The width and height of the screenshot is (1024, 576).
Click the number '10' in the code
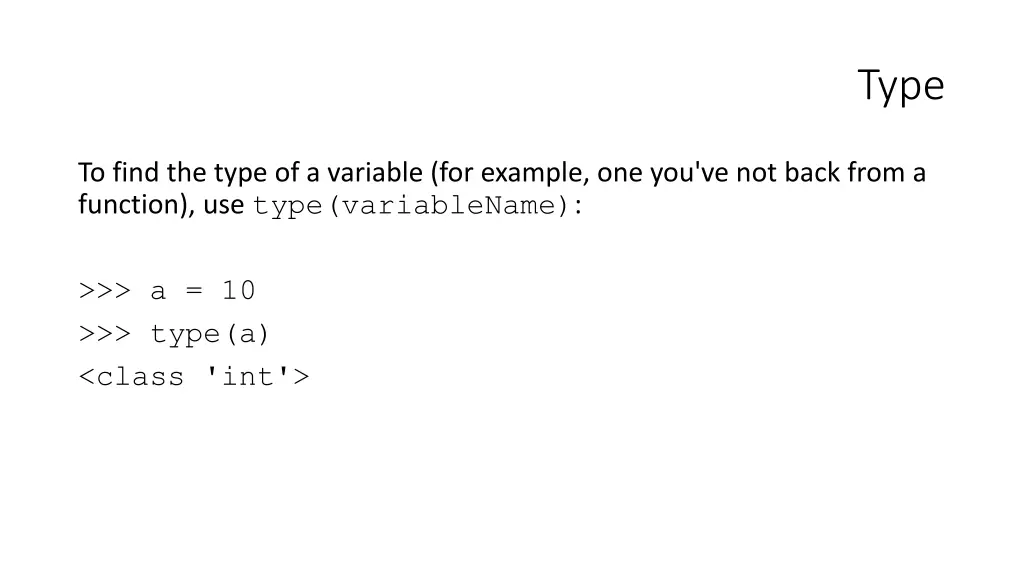(x=238, y=290)
